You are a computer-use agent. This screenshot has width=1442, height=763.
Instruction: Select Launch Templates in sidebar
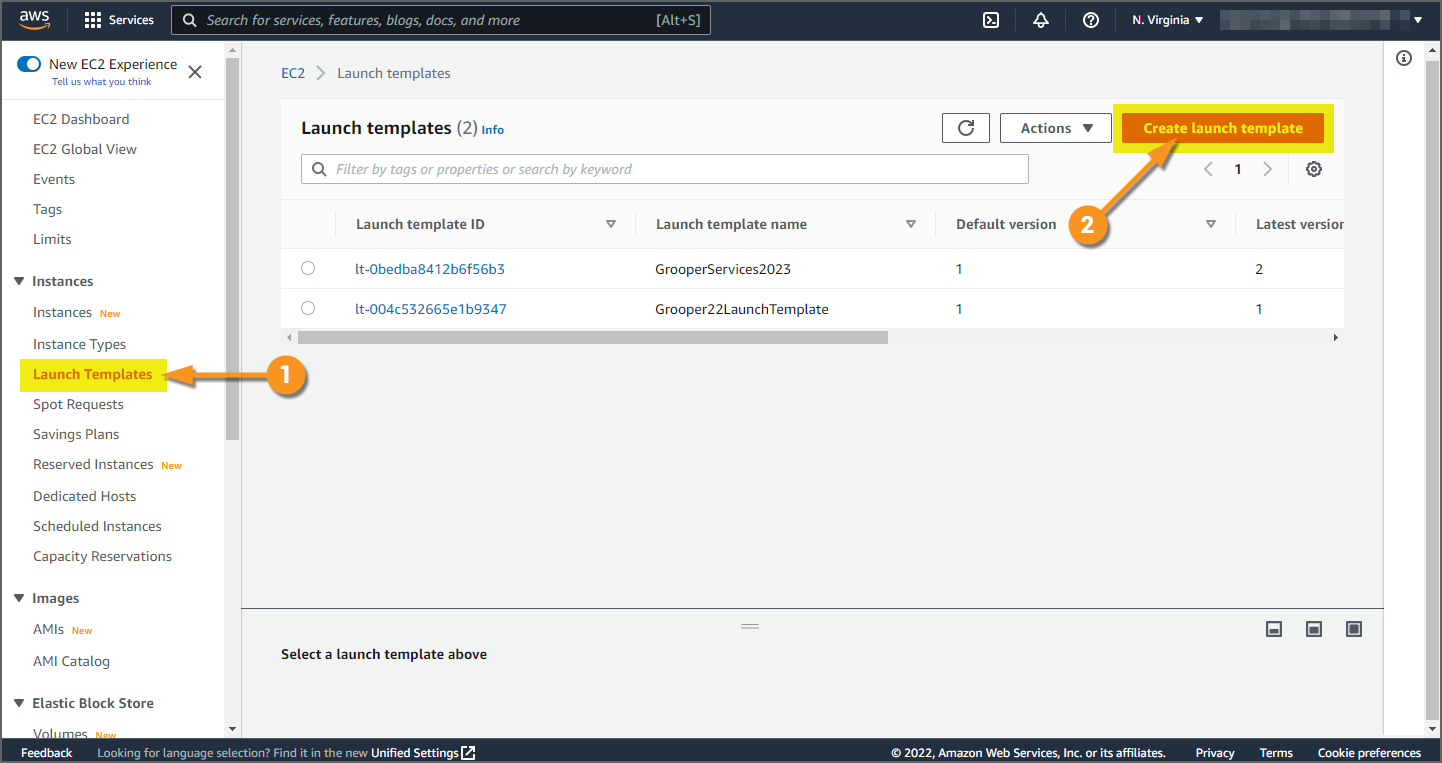[x=92, y=374]
